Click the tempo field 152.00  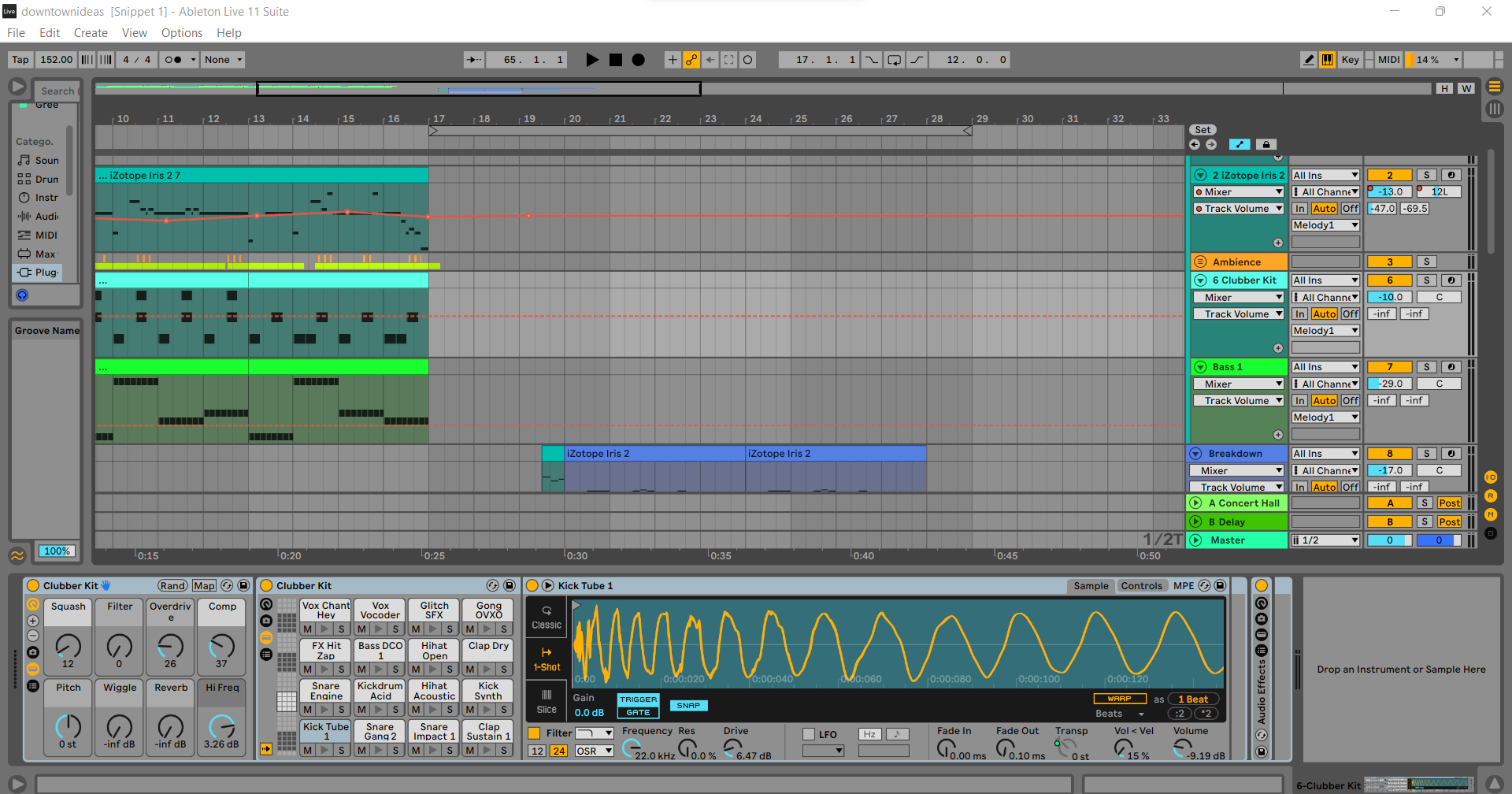point(56,60)
